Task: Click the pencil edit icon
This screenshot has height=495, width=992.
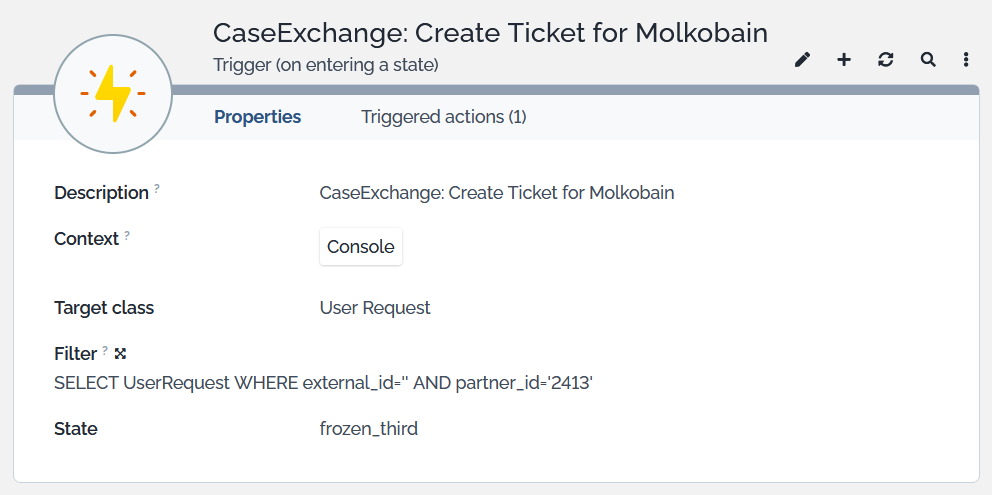Action: (x=802, y=60)
